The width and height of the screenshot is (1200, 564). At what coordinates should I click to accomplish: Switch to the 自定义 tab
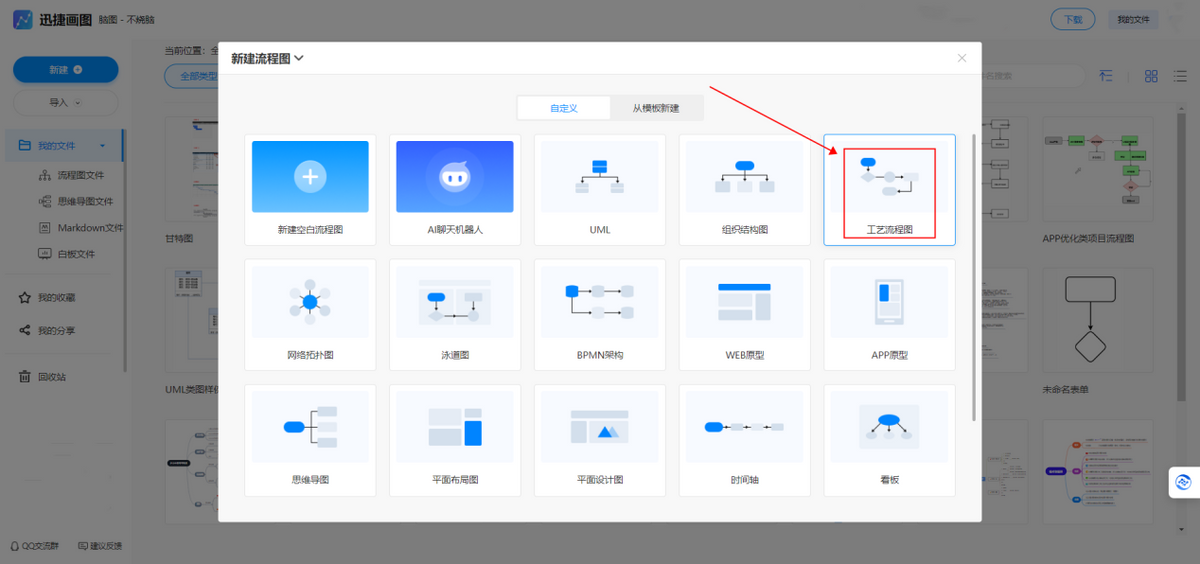(x=564, y=108)
